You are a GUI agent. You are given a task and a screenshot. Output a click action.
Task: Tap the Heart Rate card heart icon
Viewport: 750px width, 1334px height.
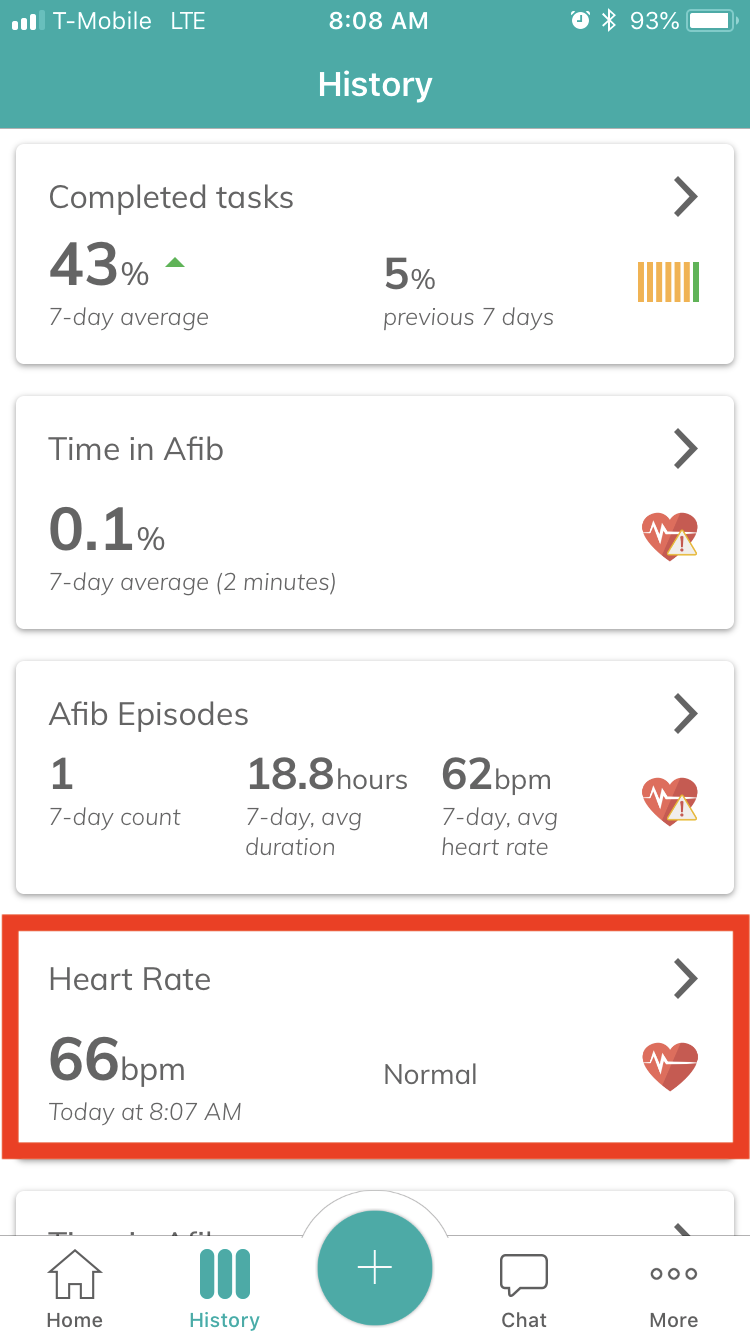coord(670,1065)
